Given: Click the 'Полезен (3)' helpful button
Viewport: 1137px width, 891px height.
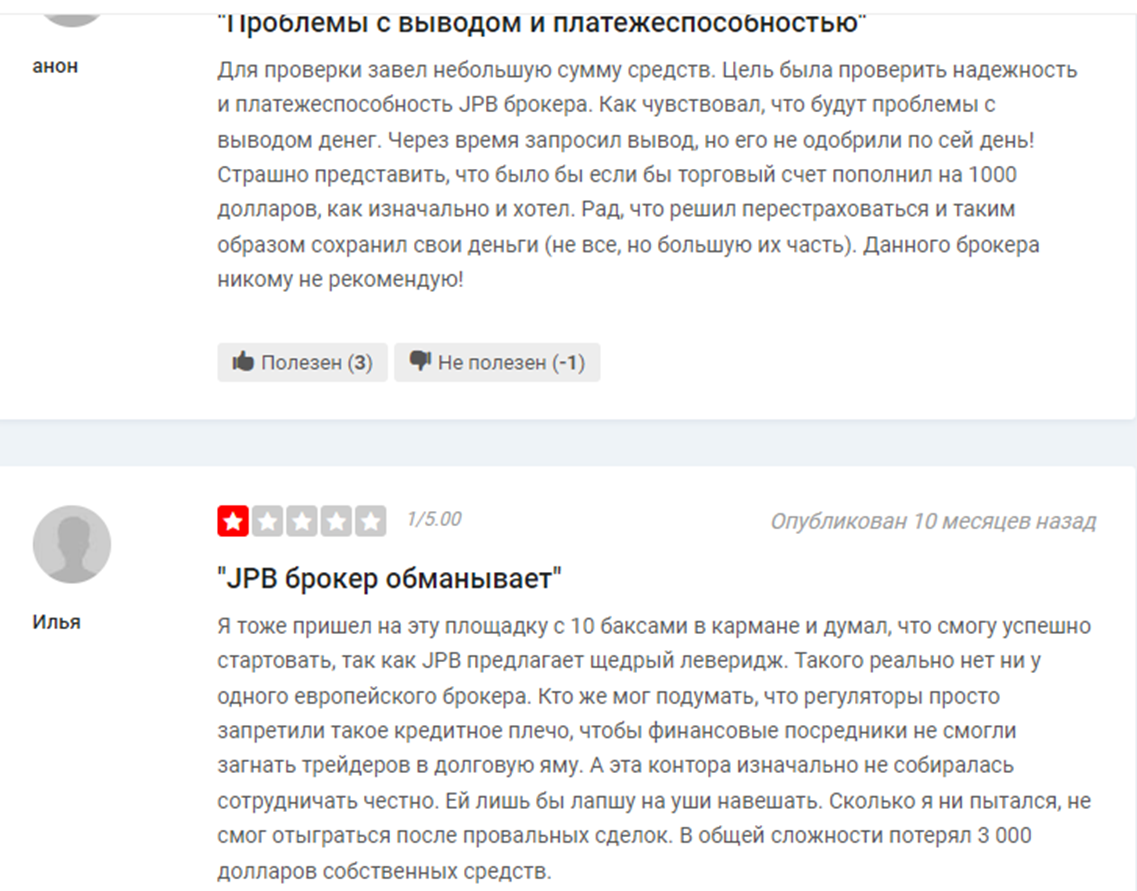Looking at the screenshot, I should click(302, 362).
